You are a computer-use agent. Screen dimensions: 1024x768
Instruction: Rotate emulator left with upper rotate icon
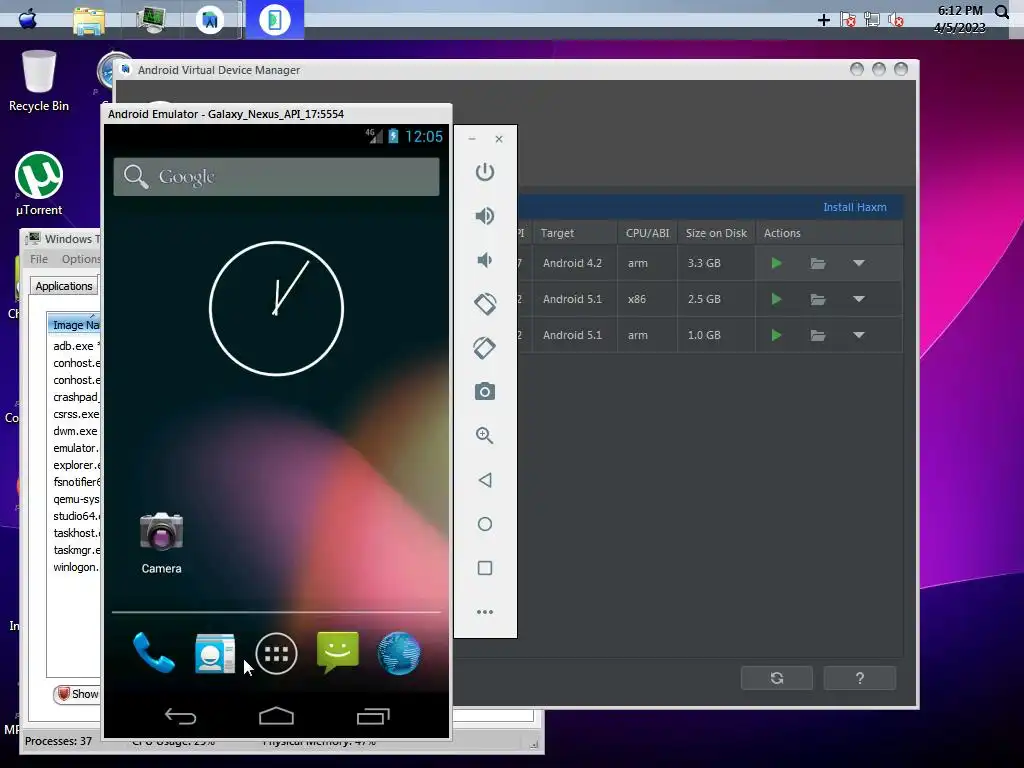(485, 304)
